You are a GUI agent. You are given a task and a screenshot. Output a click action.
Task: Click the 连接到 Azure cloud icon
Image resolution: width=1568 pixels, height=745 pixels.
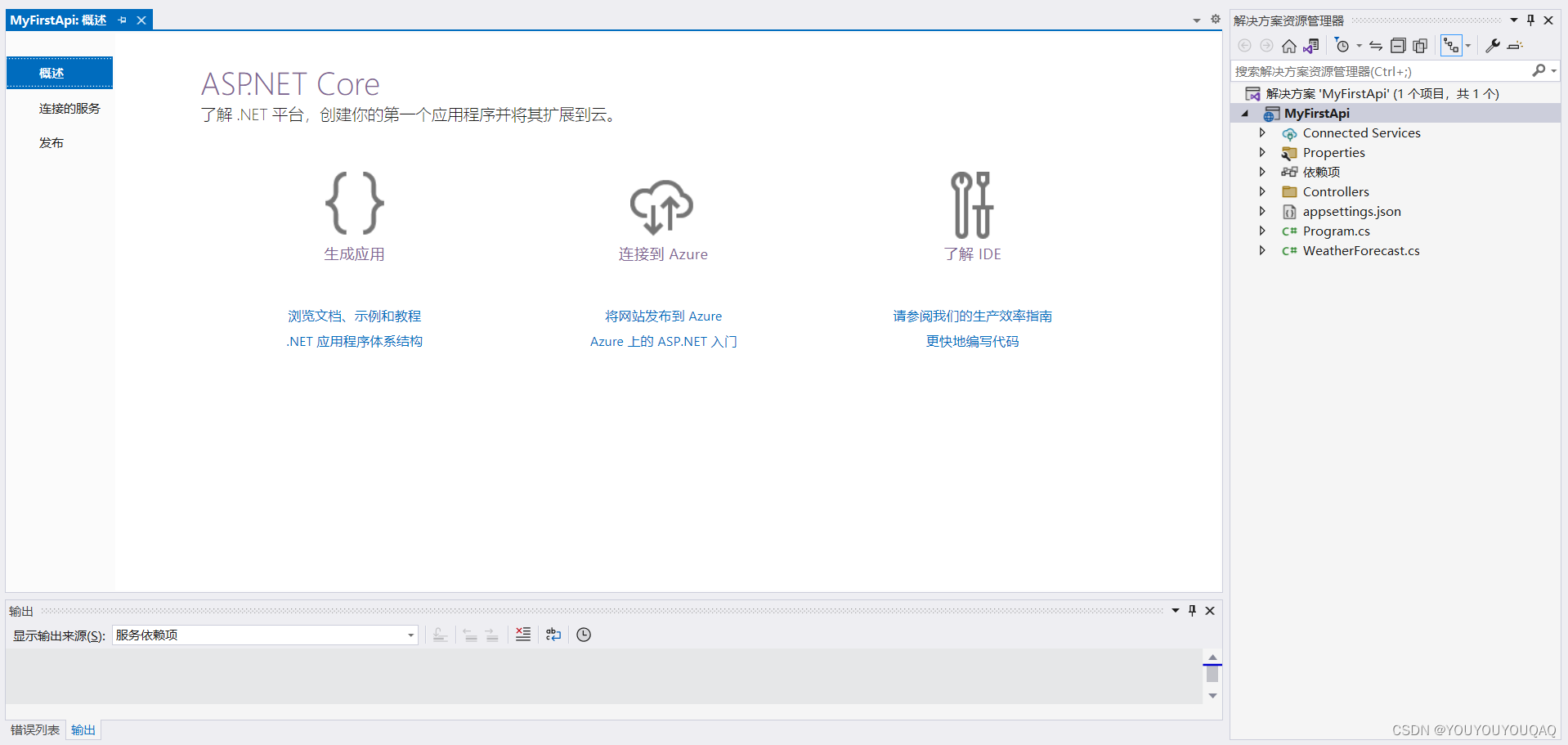pos(662,207)
